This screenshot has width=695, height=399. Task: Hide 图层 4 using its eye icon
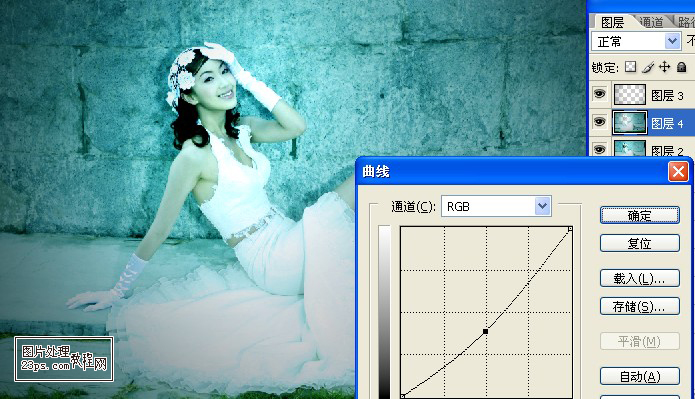(599, 122)
